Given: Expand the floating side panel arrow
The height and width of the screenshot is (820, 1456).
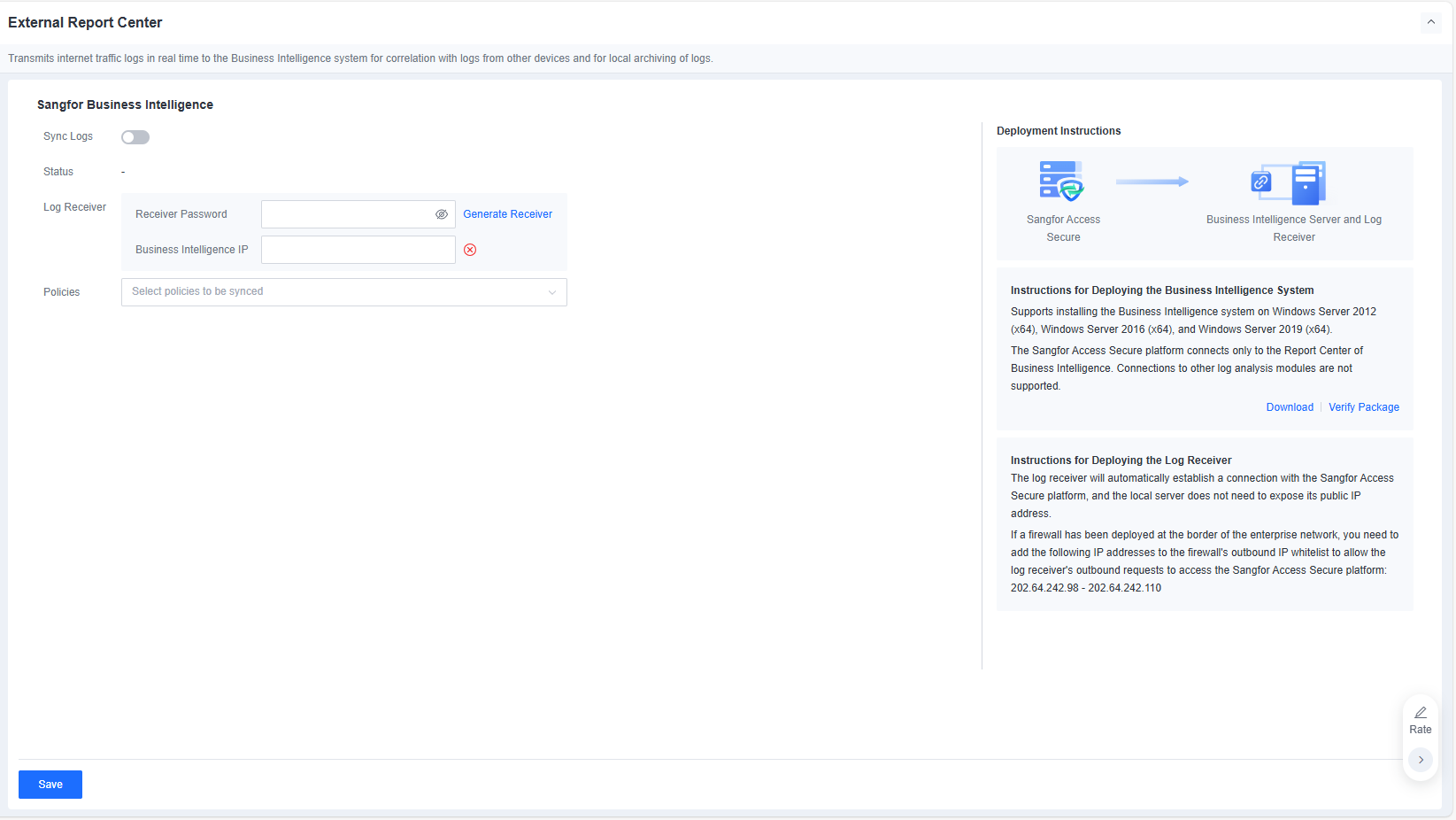Looking at the screenshot, I should coord(1421,760).
